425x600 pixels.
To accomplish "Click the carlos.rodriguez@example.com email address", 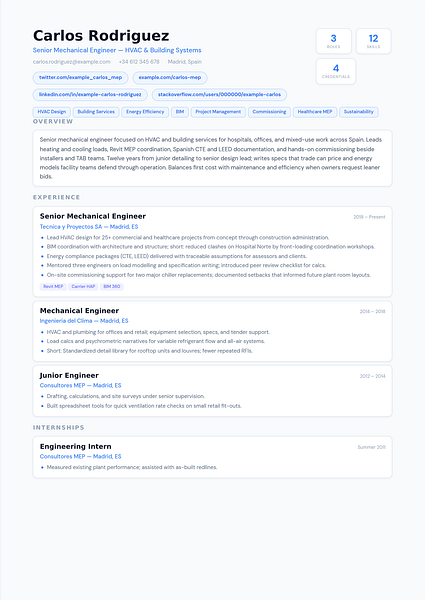I will point(72,62).
